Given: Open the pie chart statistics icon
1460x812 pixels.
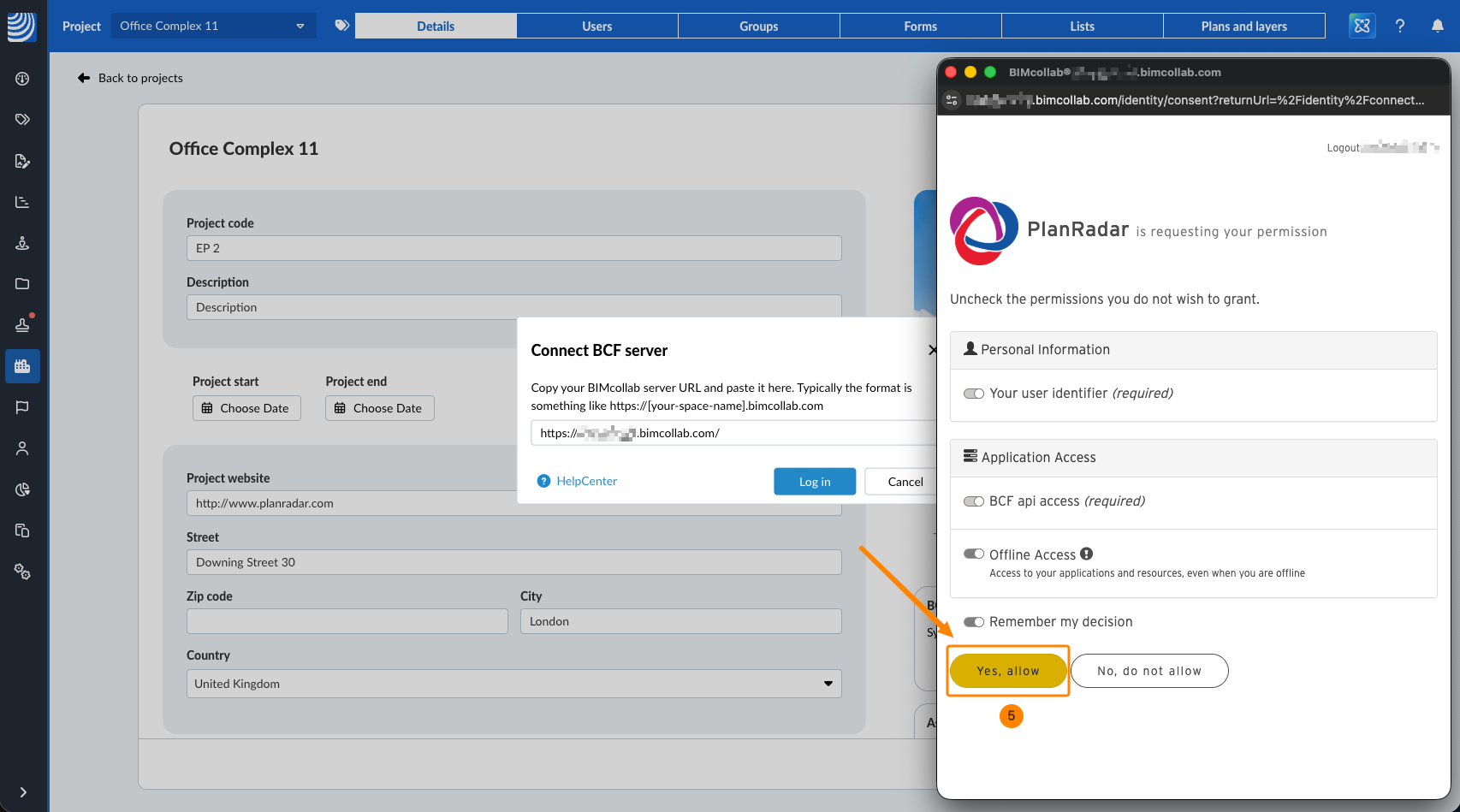Looking at the screenshot, I should coord(22,489).
